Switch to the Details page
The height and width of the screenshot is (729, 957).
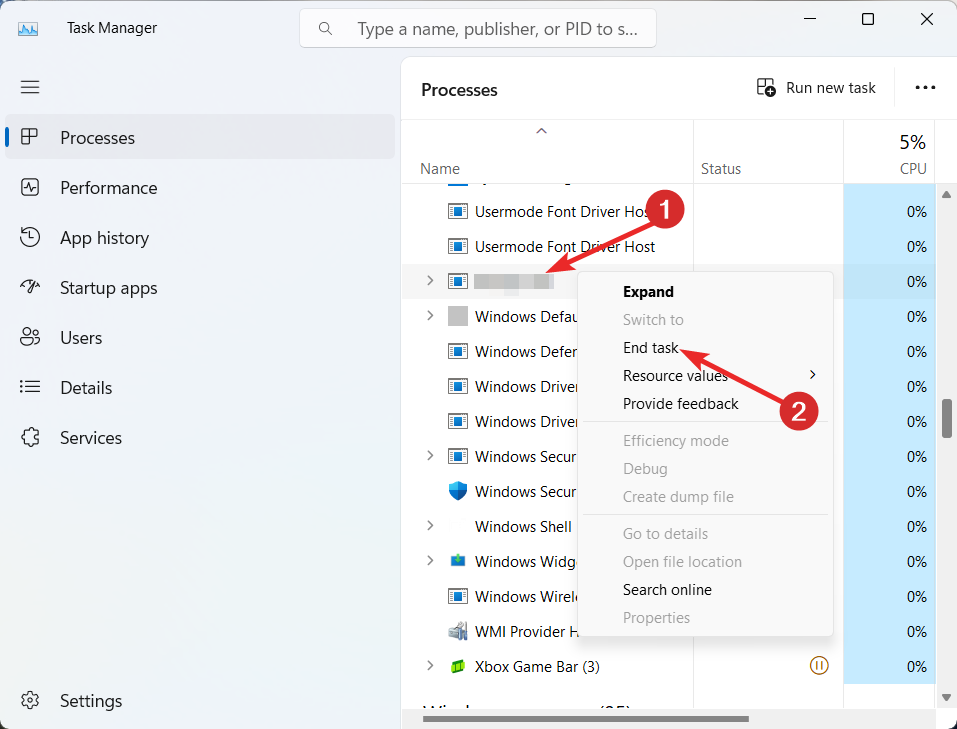point(86,388)
